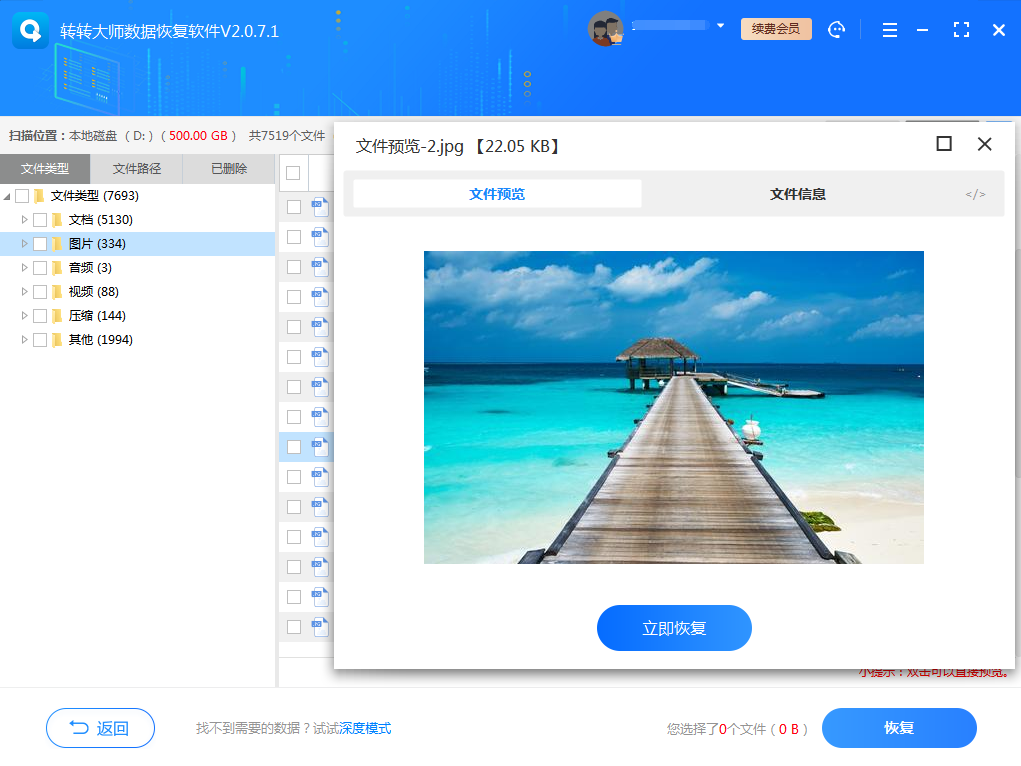1021x766 pixels.
Task: Switch to the 文件路径 tab
Action: 136,168
